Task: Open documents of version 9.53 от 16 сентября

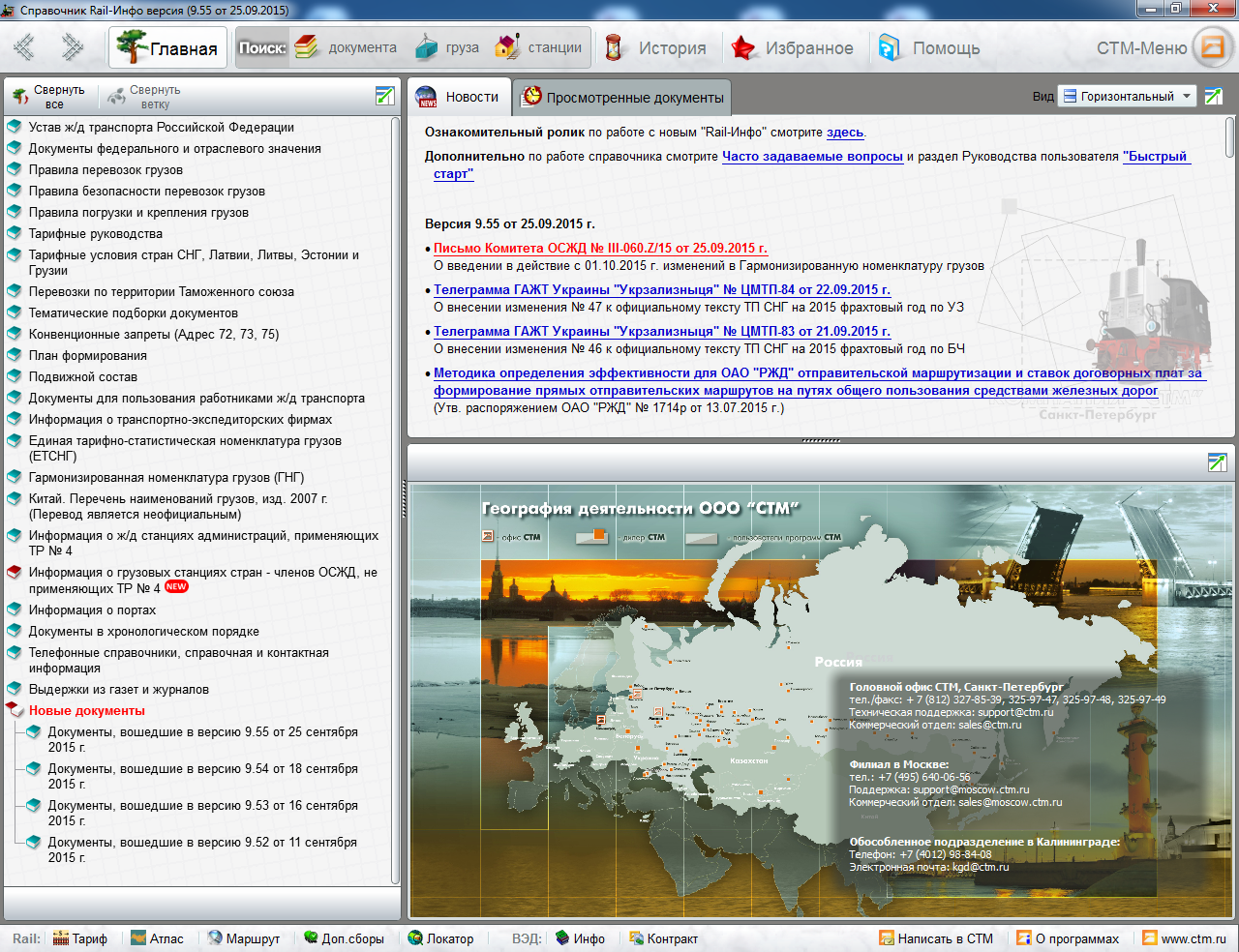Action: (x=202, y=813)
